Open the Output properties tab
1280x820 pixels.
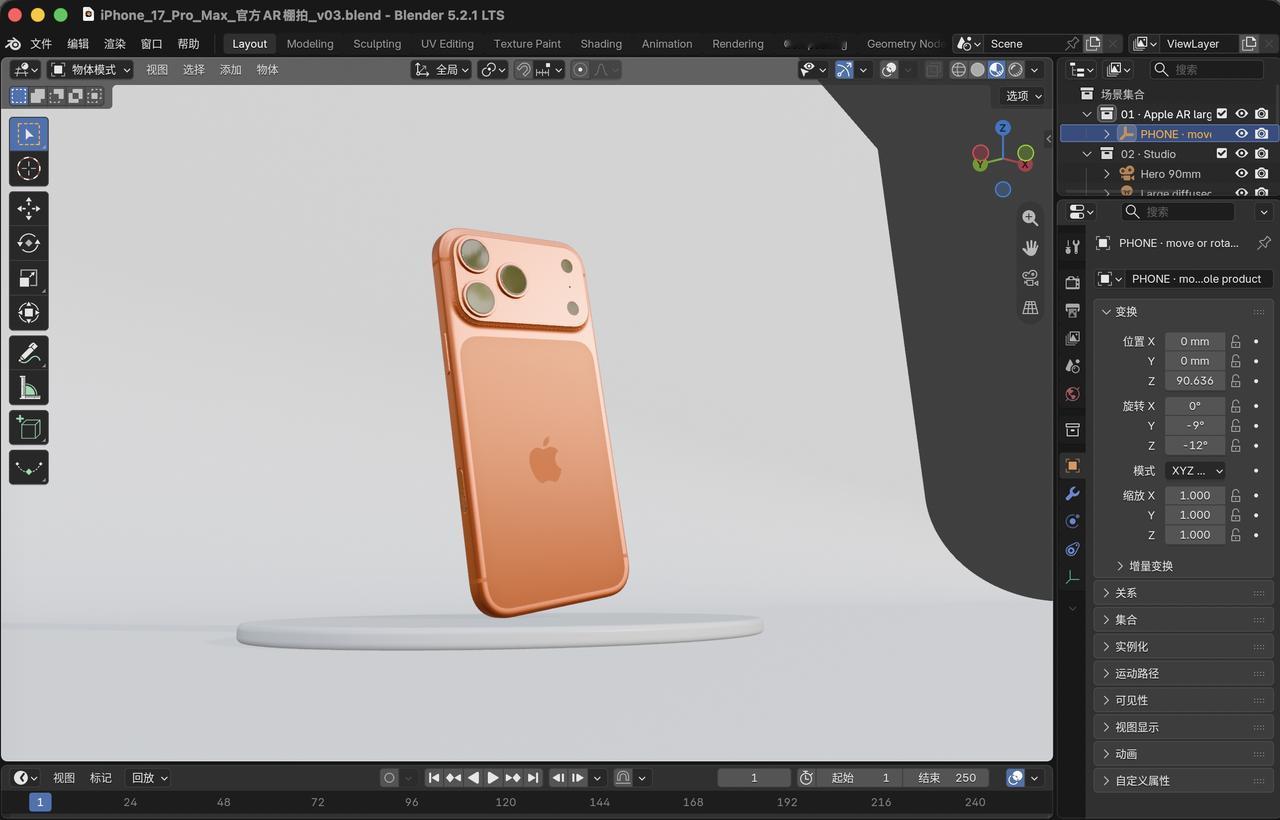(x=1073, y=311)
